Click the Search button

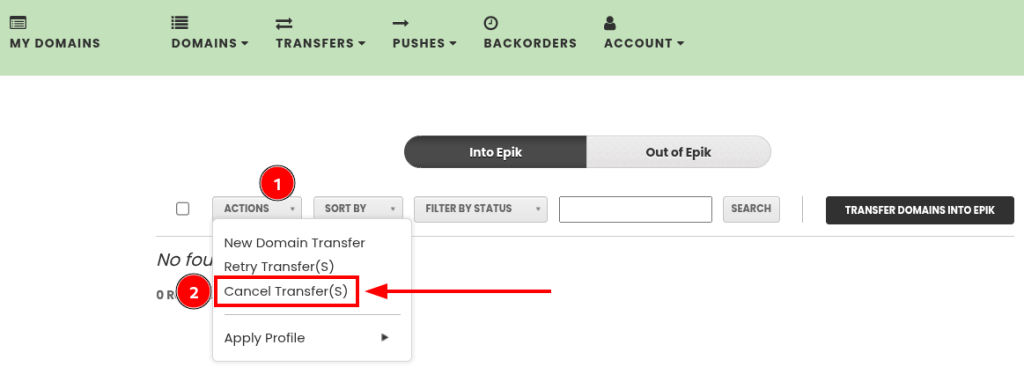point(751,209)
